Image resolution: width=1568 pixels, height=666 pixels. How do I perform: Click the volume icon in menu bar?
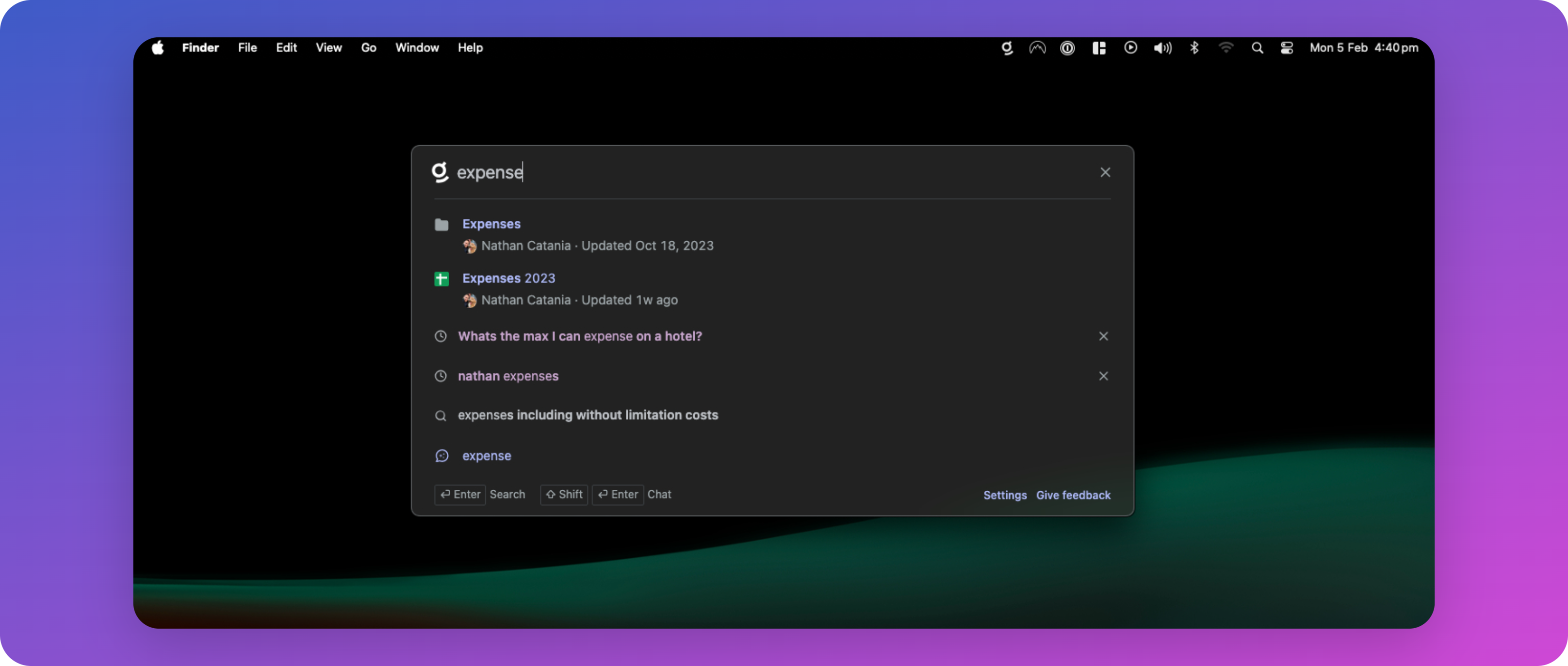pos(1162,48)
